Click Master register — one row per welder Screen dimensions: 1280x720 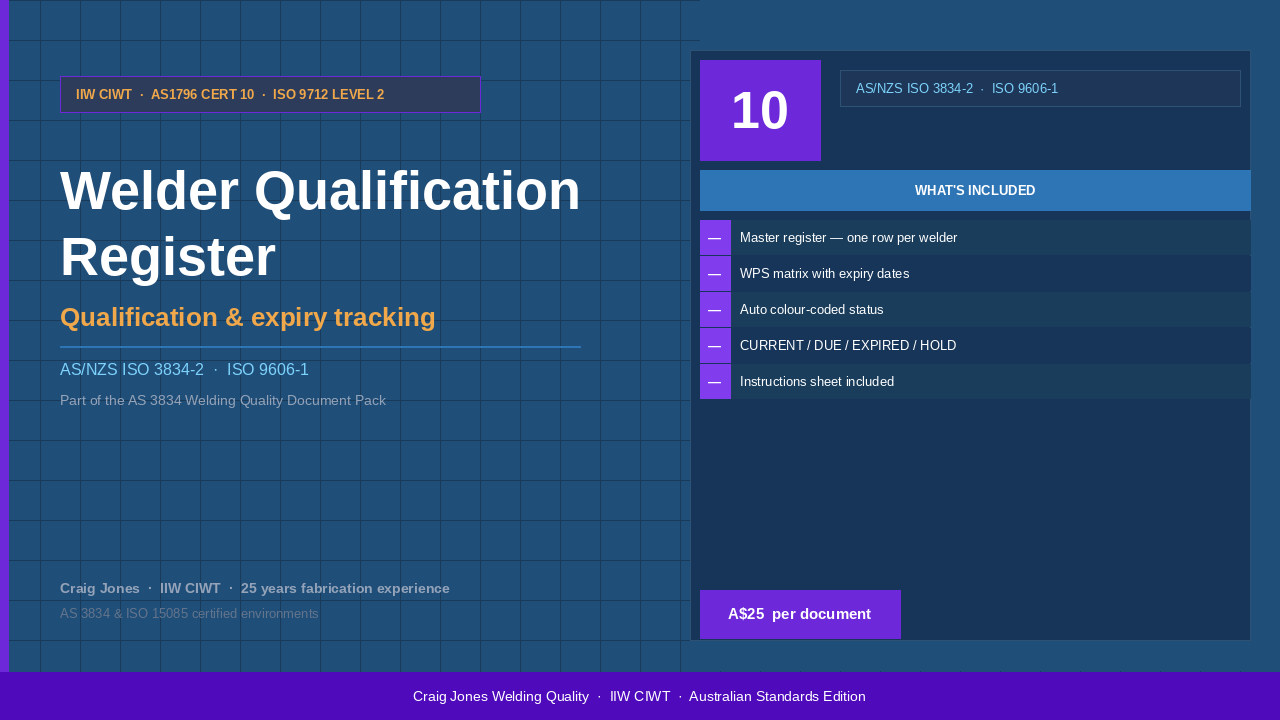tap(848, 238)
